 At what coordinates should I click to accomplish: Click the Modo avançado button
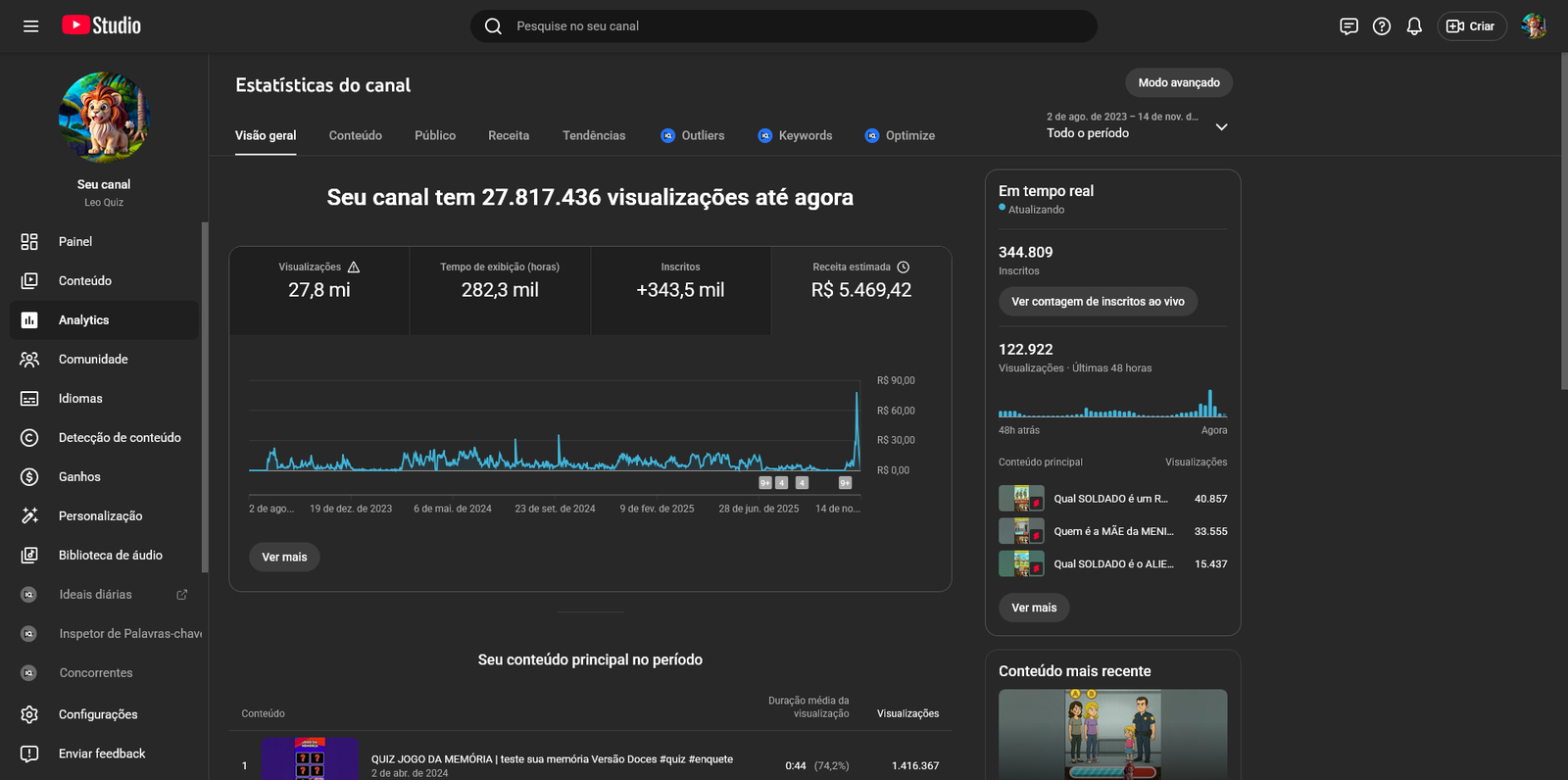coord(1178,83)
